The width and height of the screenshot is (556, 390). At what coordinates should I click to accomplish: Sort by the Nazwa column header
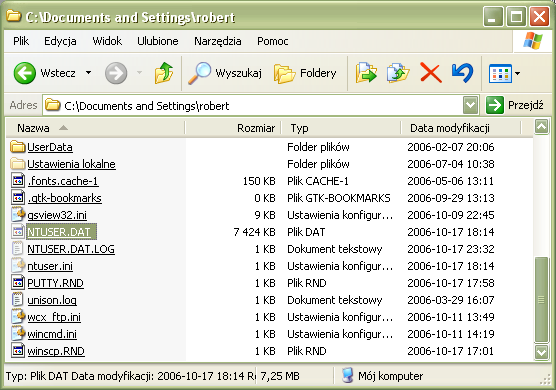click(x=96, y=128)
